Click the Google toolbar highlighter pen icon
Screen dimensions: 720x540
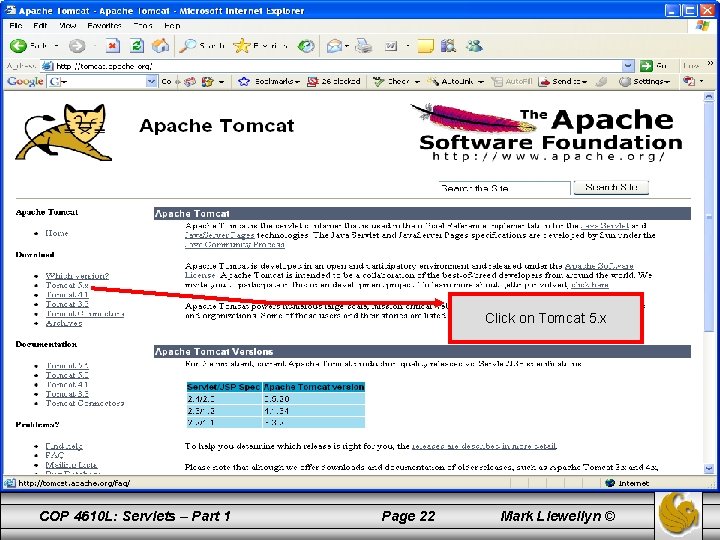click(x=601, y=81)
